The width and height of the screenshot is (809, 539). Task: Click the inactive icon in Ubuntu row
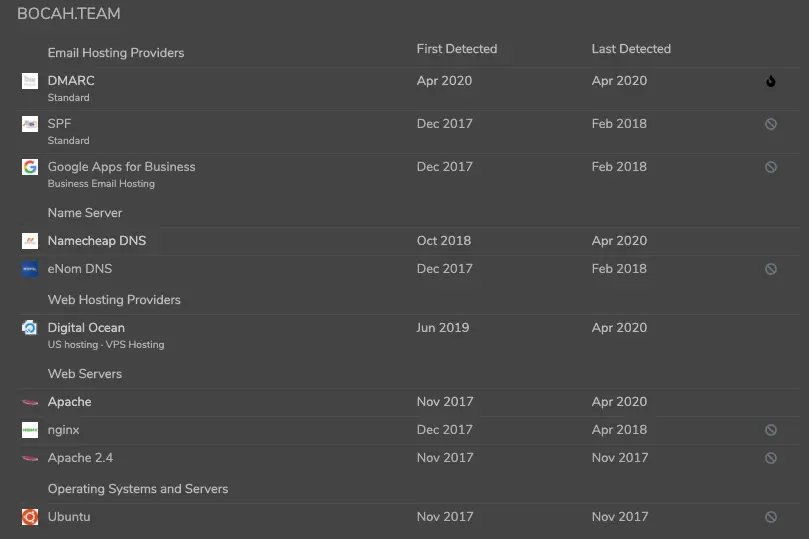click(x=770, y=518)
